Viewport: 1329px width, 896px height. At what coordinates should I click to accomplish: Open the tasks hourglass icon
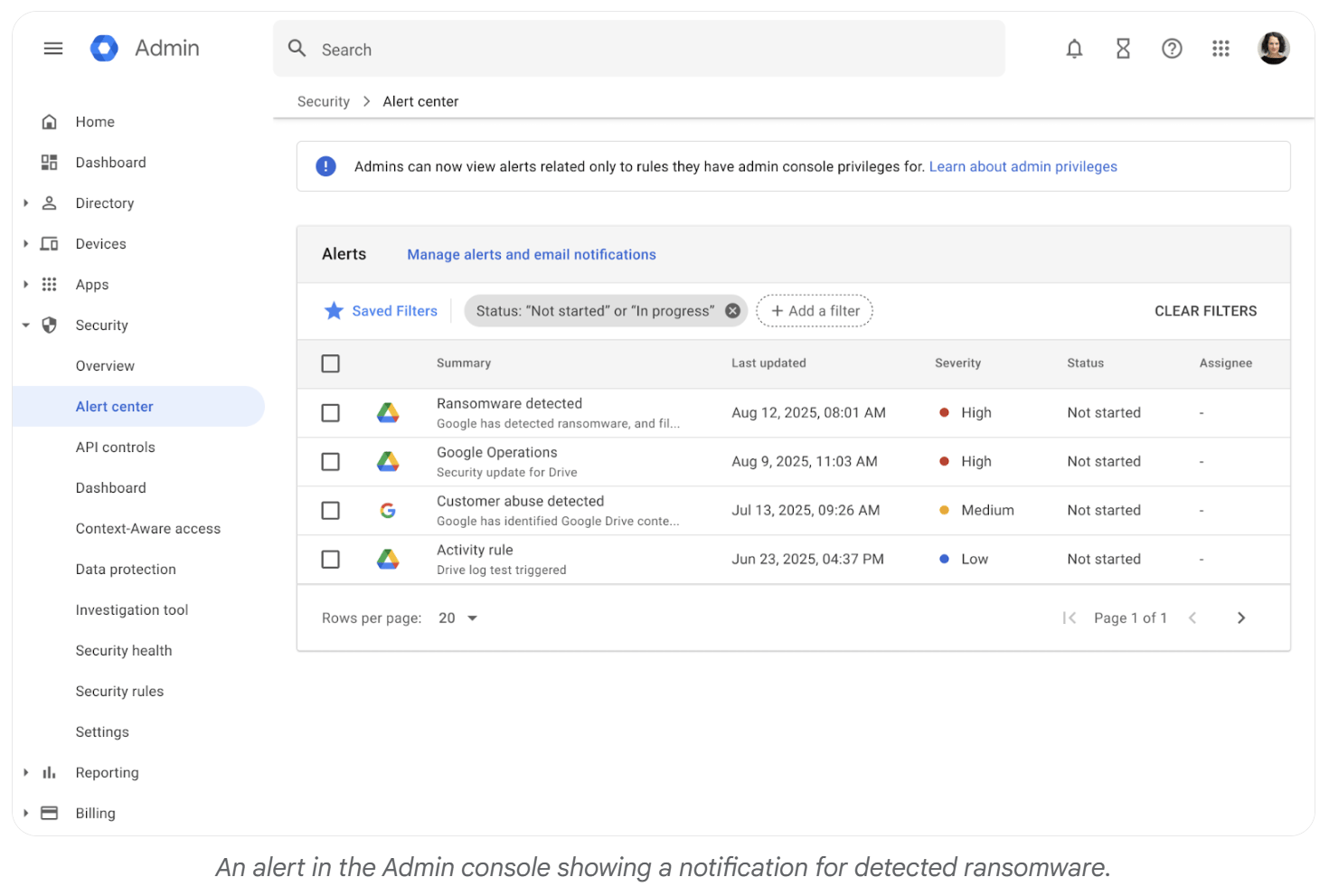[1123, 49]
